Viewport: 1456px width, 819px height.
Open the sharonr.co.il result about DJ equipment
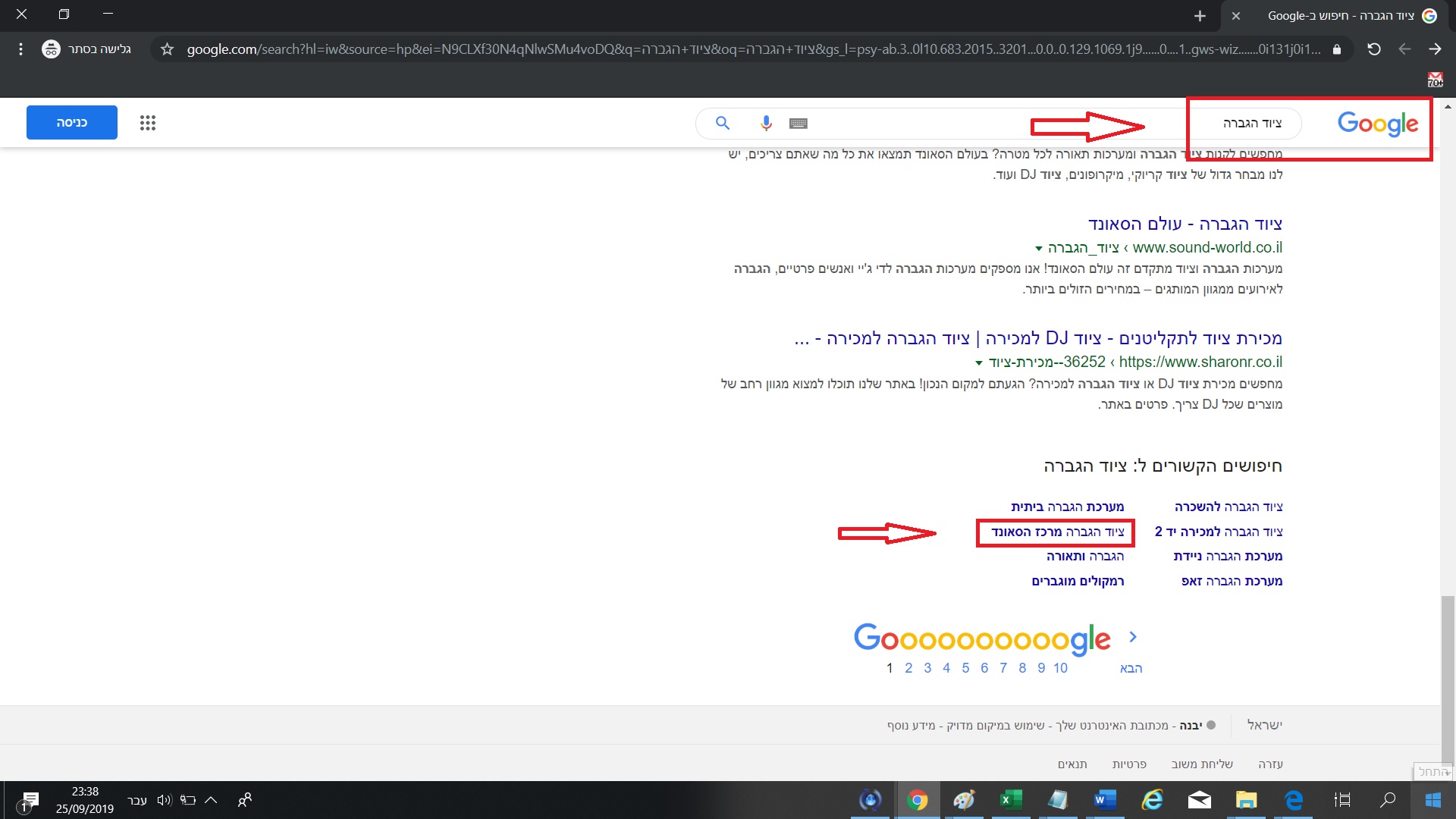point(1038,338)
